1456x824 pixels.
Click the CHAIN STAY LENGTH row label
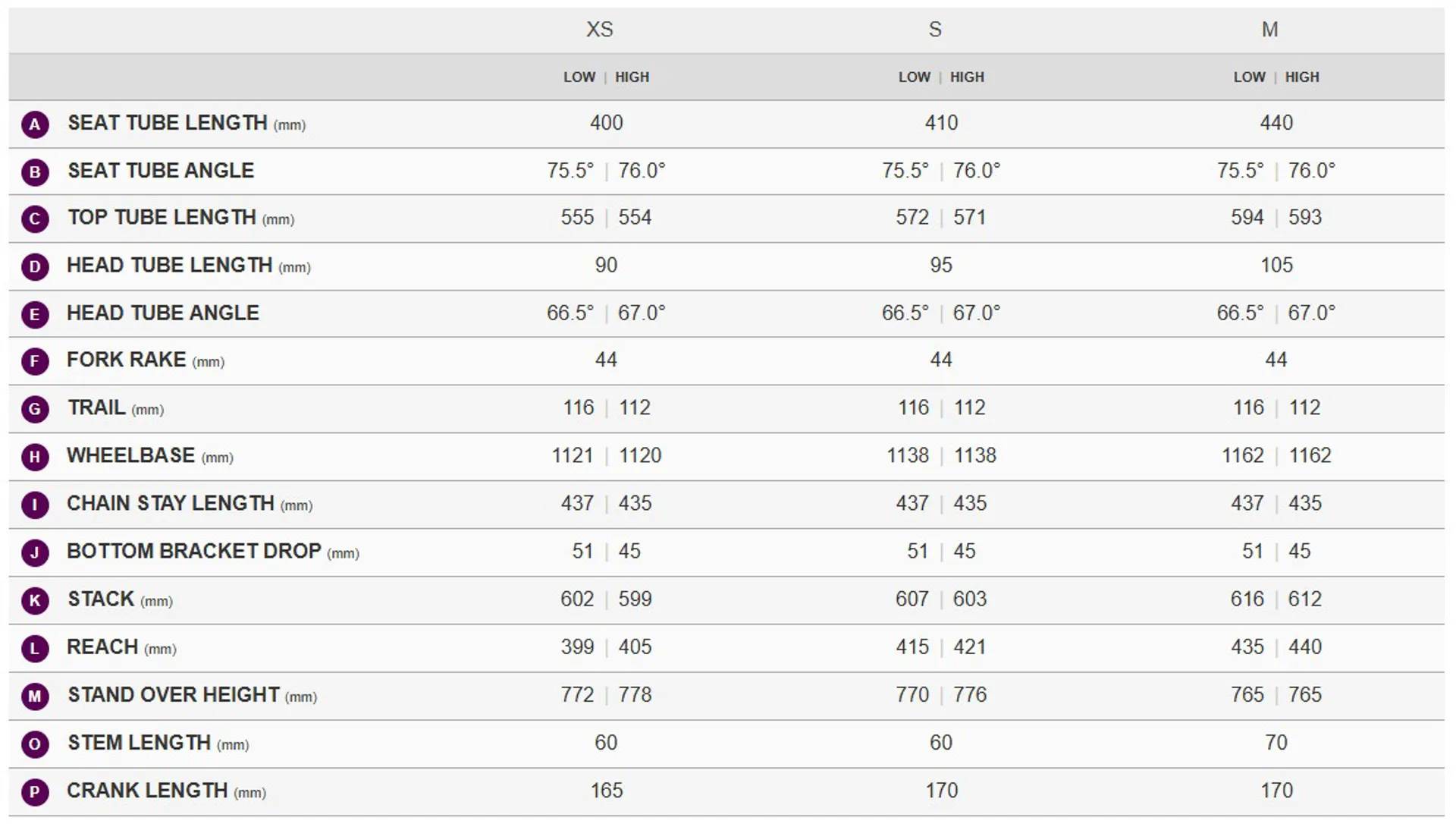tap(171, 504)
